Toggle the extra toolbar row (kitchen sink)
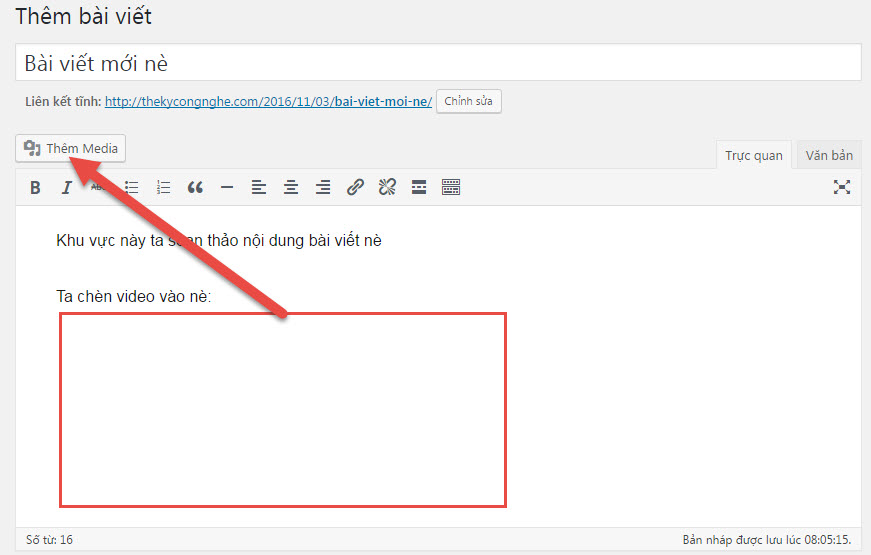Image resolution: width=871 pixels, height=555 pixels. point(451,187)
